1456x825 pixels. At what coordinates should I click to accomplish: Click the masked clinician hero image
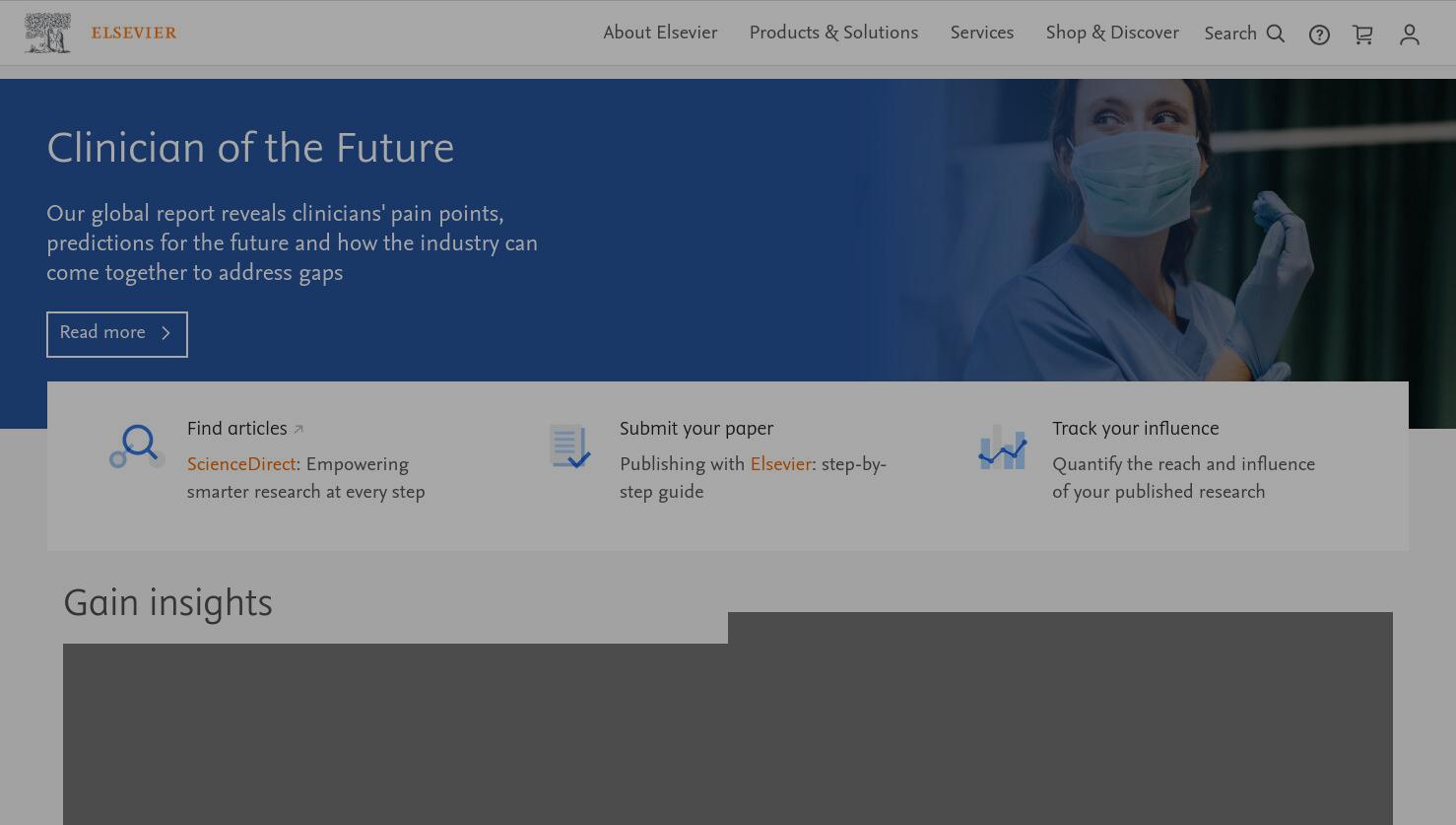point(1162,230)
